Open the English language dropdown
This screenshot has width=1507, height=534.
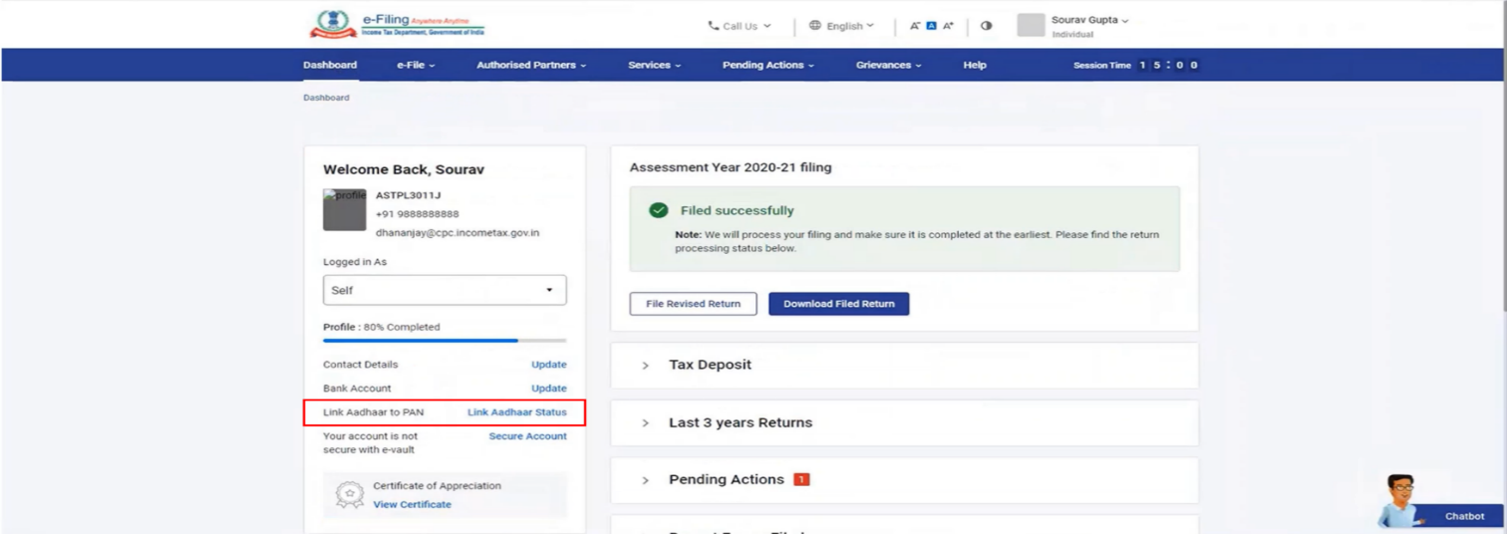click(841, 26)
